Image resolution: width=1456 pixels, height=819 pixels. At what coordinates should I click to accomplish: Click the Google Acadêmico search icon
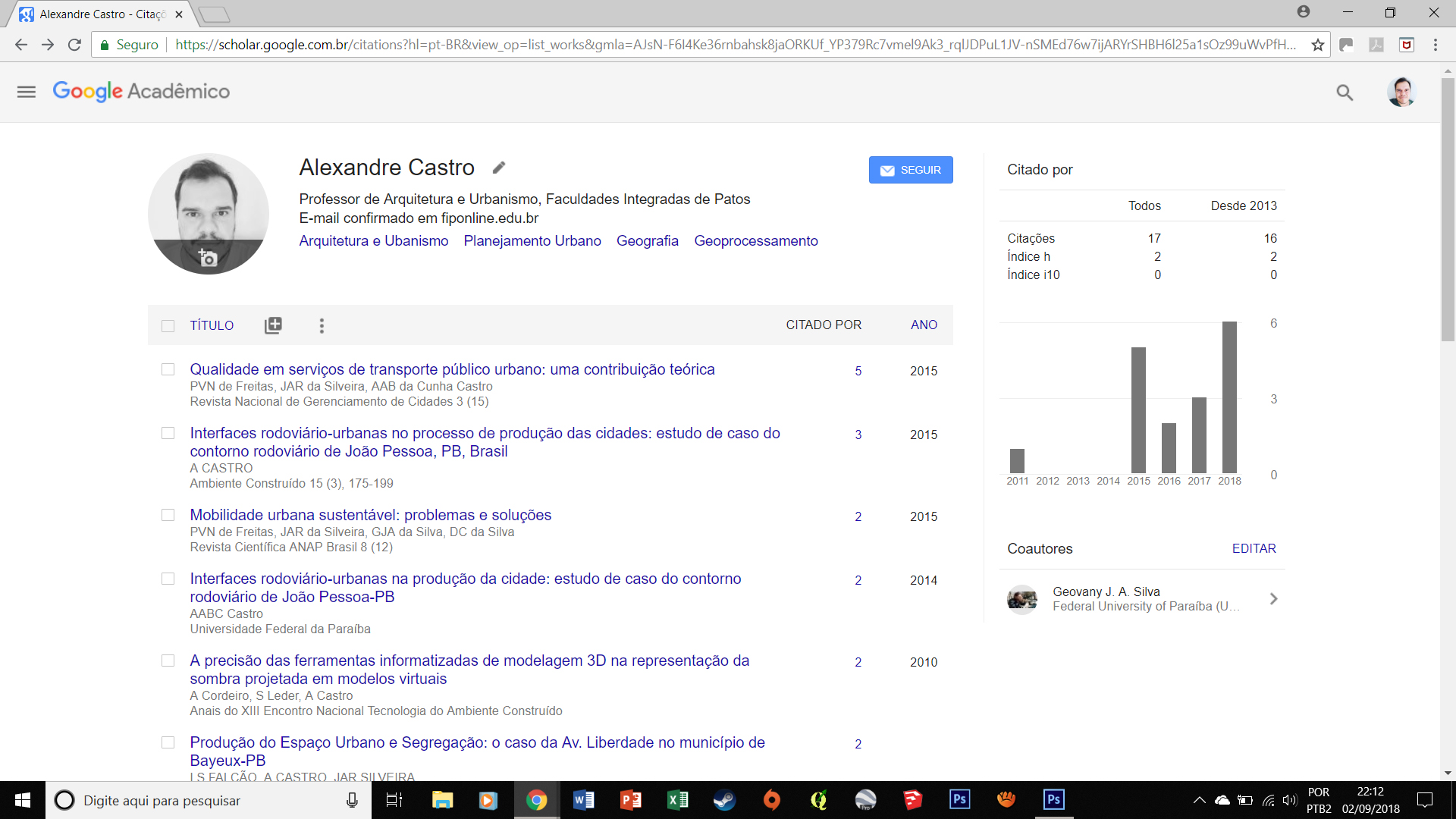click(1344, 93)
